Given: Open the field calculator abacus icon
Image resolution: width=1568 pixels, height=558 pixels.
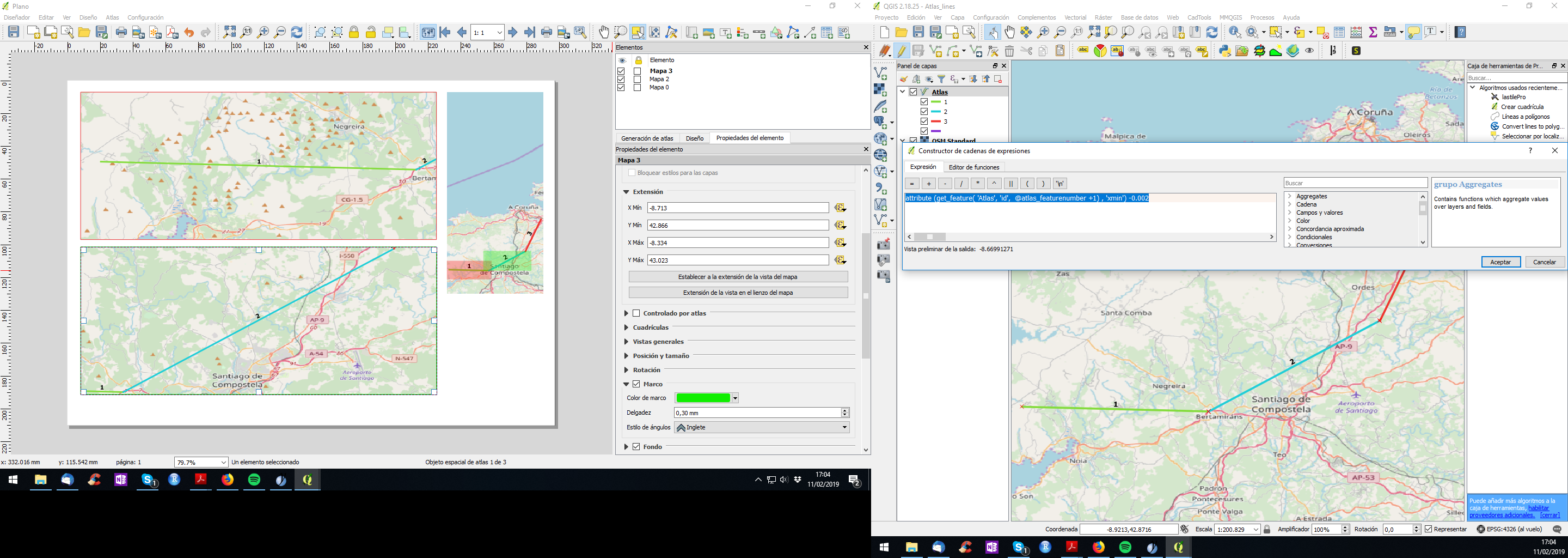Looking at the screenshot, I should click(1356, 32).
